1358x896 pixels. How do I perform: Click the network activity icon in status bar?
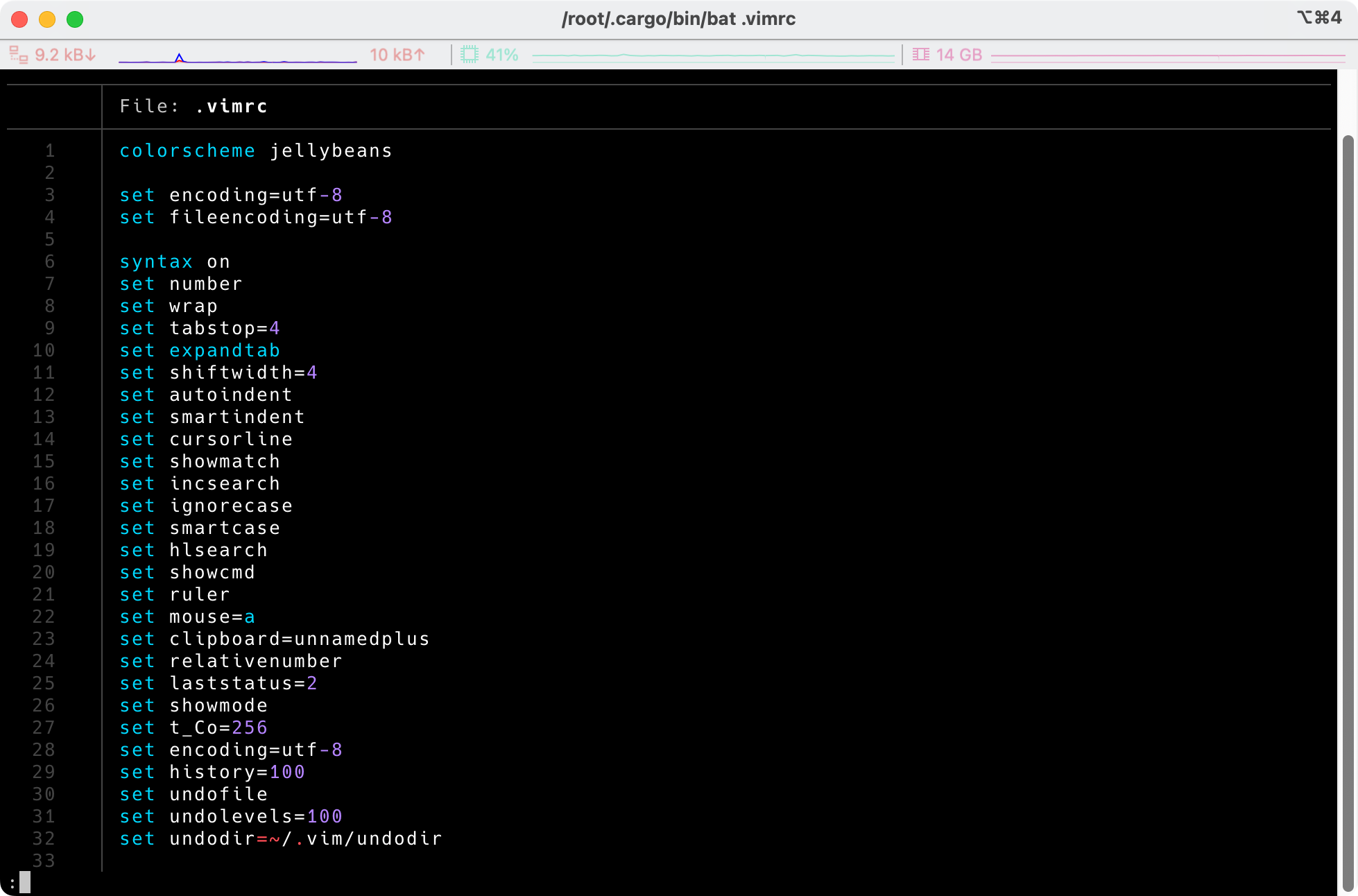pos(18,55)
